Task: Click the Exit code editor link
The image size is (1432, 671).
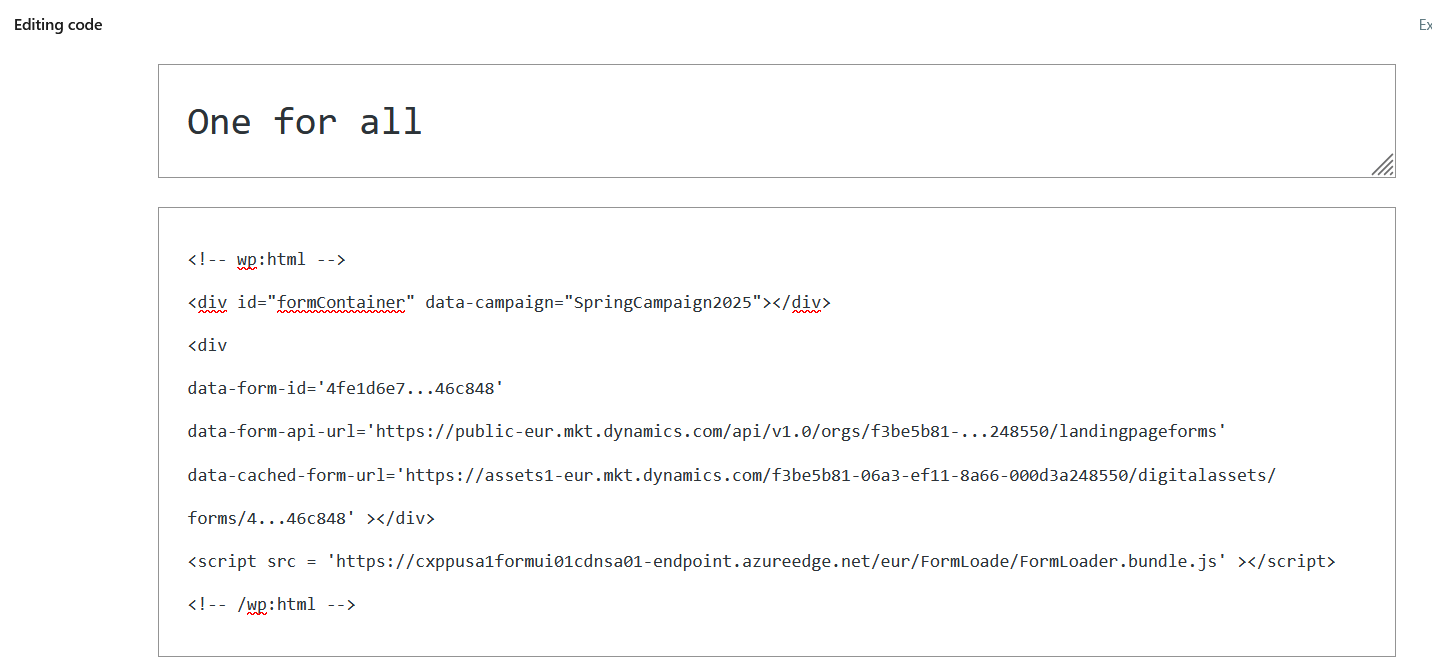Action: point(1424,24)
